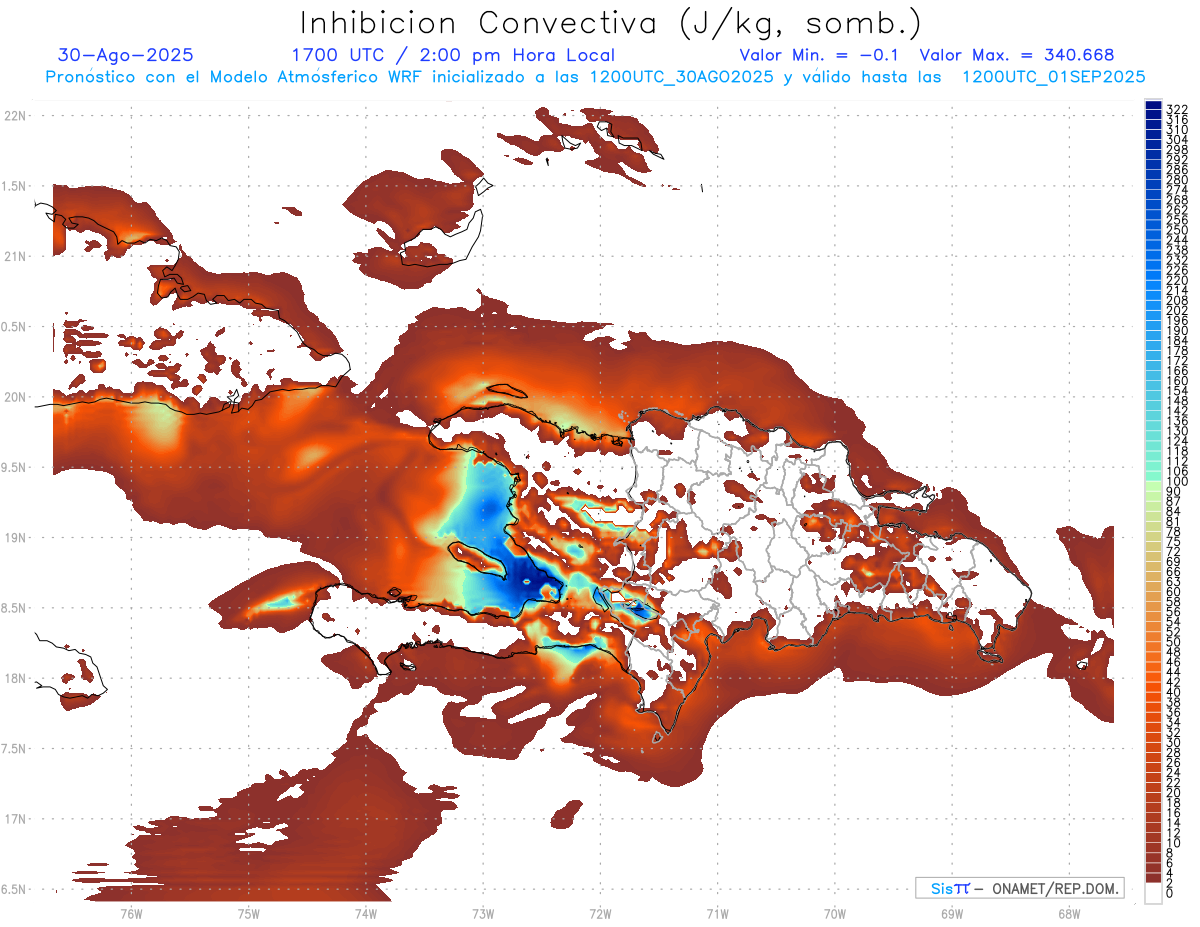
Task: Click the '71W' longitude label
Action: point(717,913)
